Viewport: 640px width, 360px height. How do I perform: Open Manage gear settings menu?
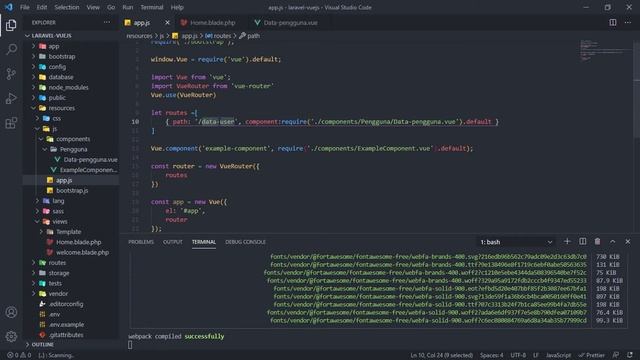tap(11, 336)
